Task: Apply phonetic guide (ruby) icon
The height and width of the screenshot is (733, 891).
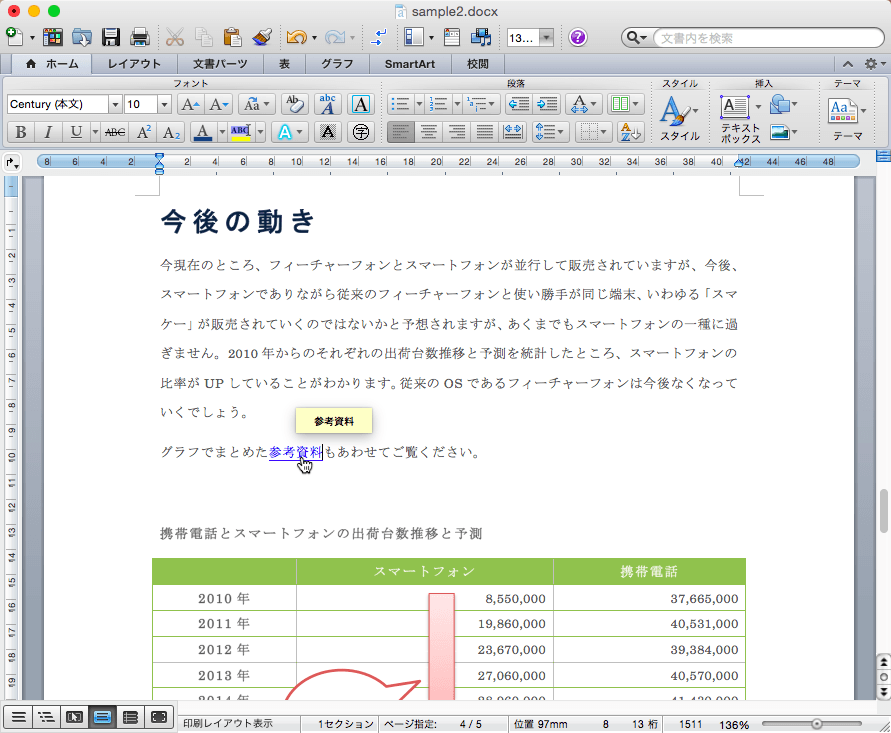Action: [x=327, y=104]
